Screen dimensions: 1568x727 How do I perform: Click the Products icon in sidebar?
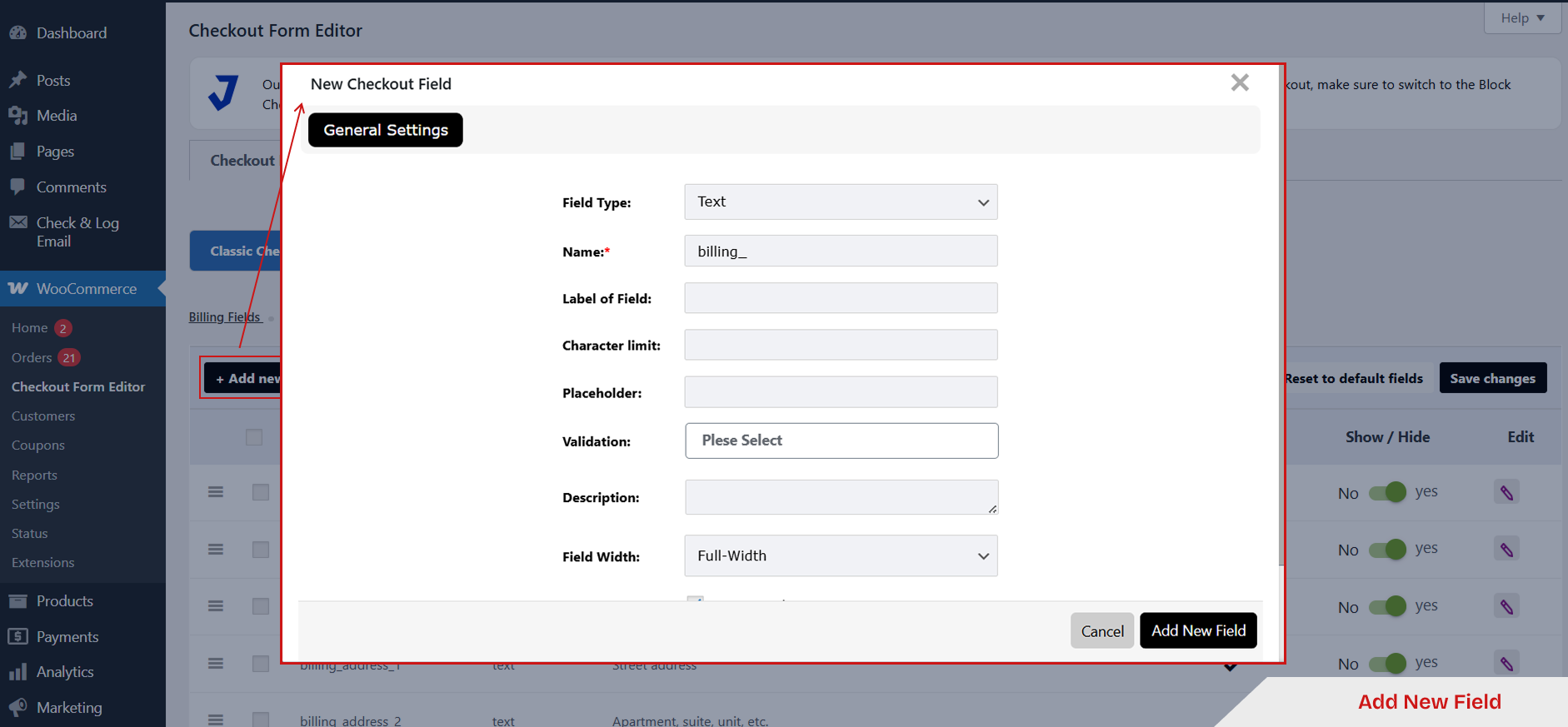pyautogui.click(x=18, y=600)
